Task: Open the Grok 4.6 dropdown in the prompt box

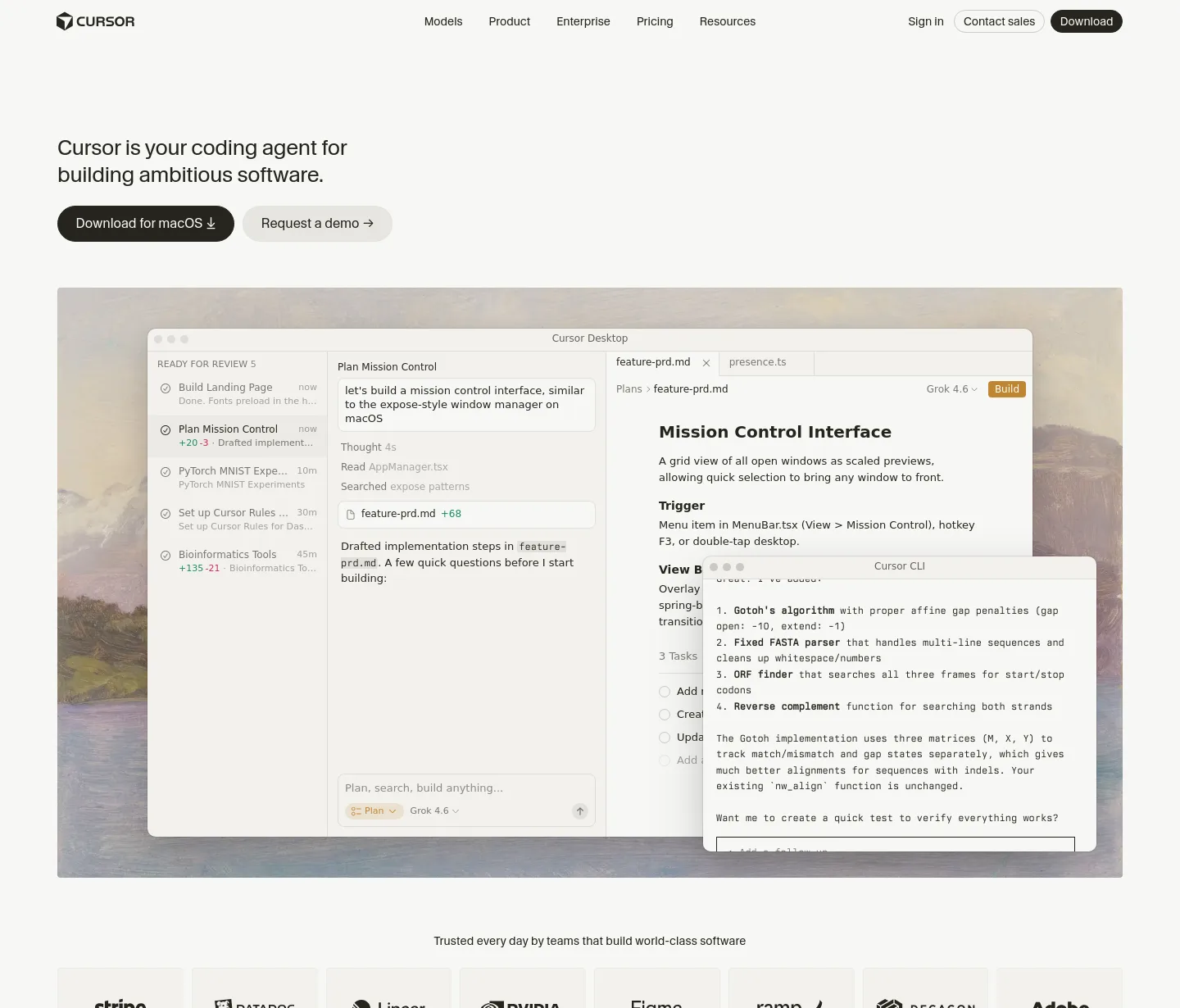Action: (434, 811)
